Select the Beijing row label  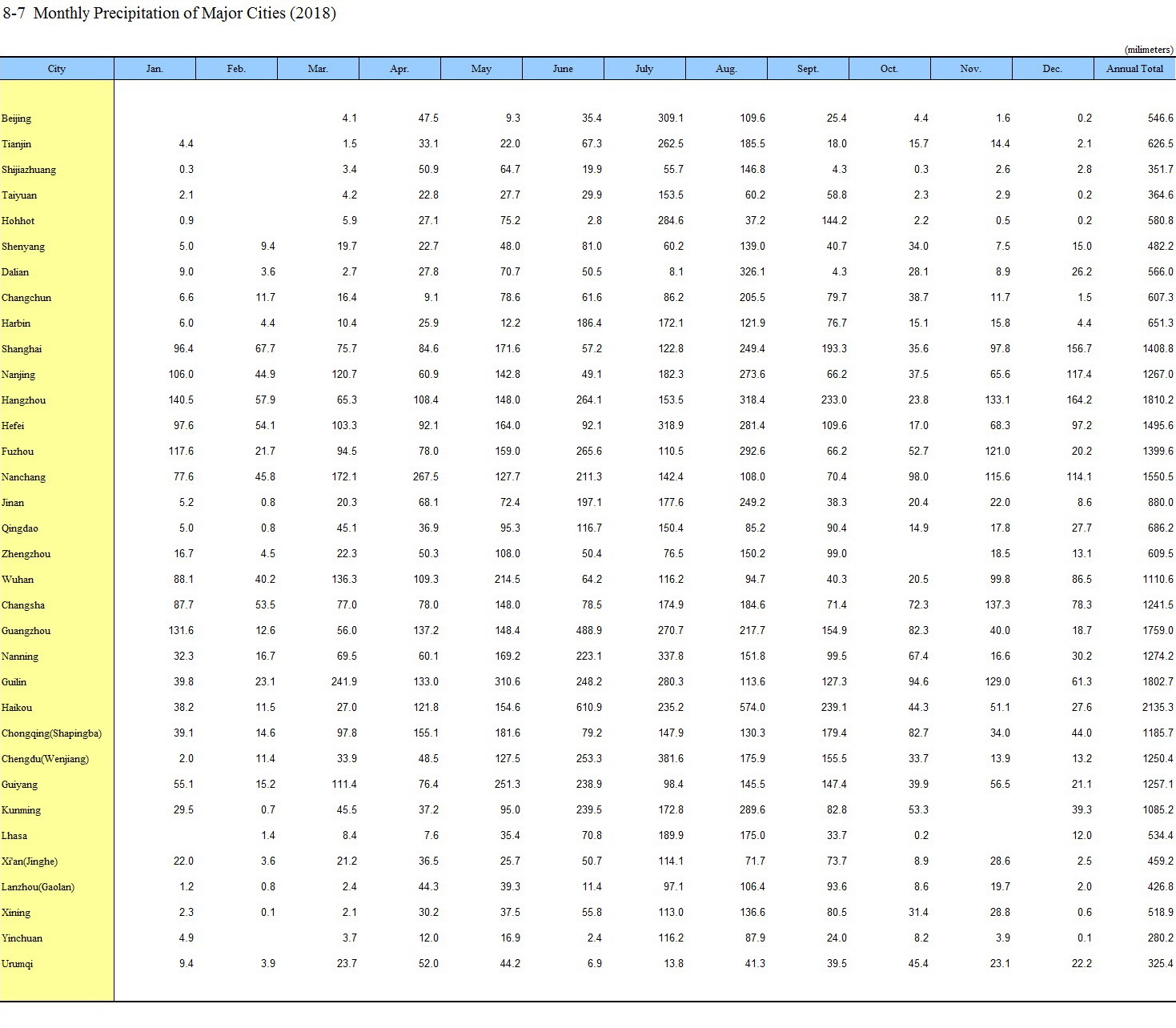(x=16, y=118)
